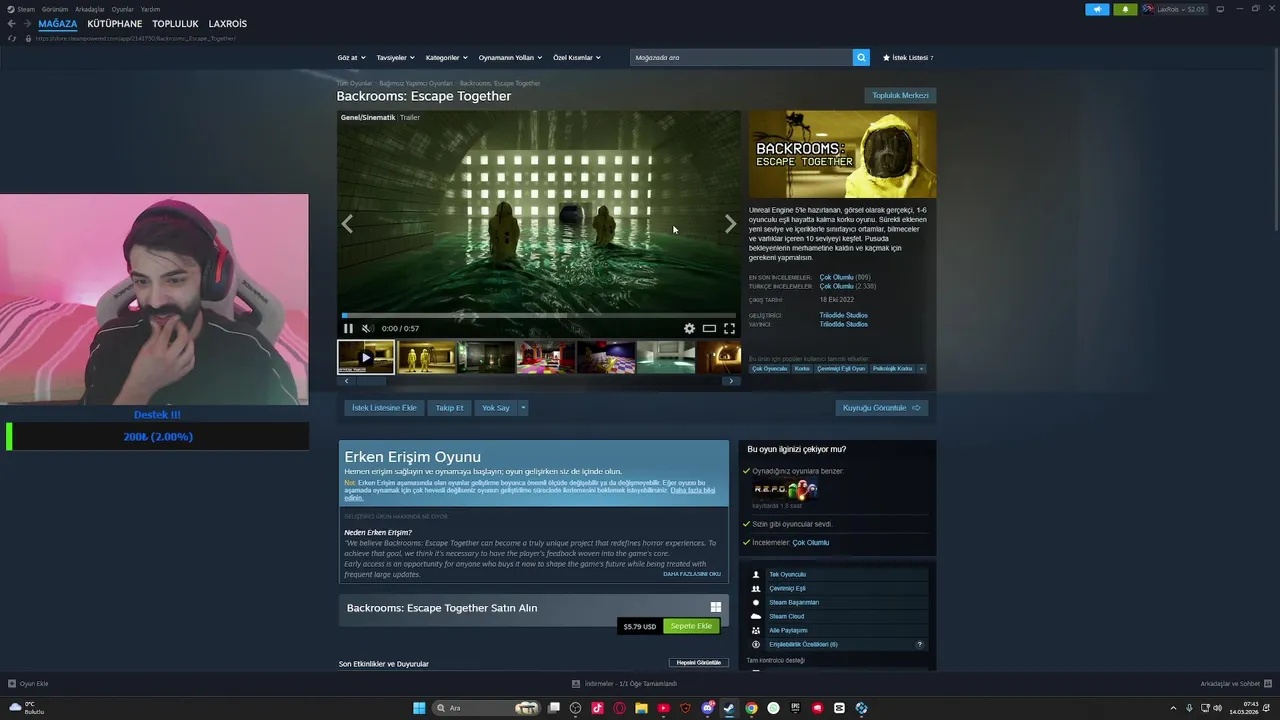This screenshot has height=720, width=1280.
Task: Open the Özel Kısımlar dropdown
Action: [577, 58]
